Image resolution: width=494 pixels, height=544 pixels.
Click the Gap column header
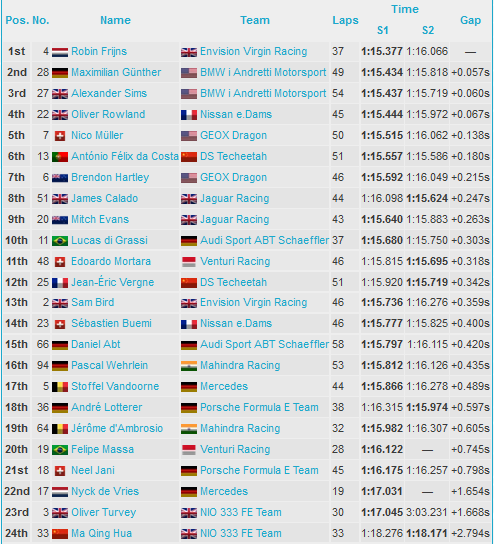pos(470,20)
